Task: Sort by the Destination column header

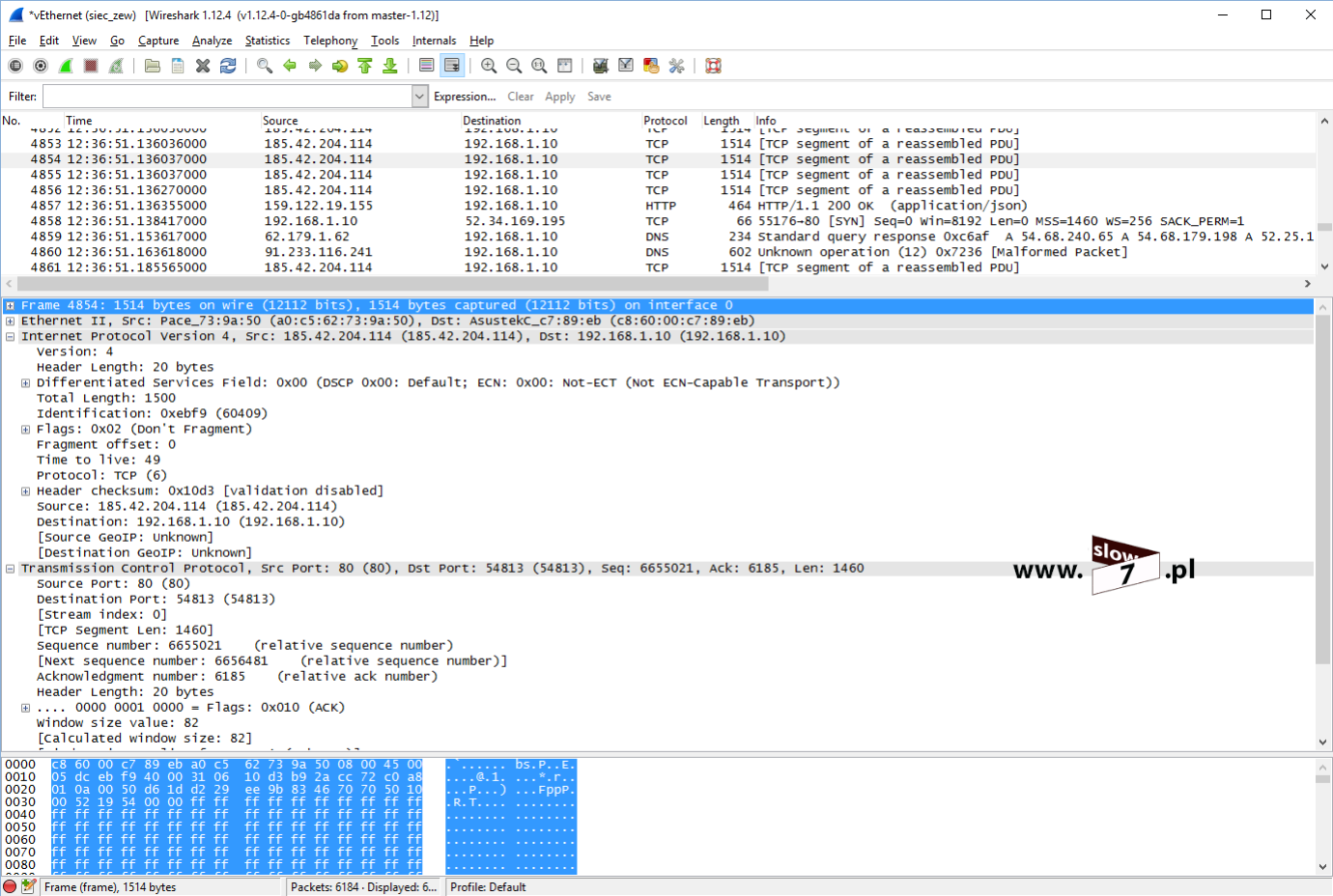Action: coord(492,121)
